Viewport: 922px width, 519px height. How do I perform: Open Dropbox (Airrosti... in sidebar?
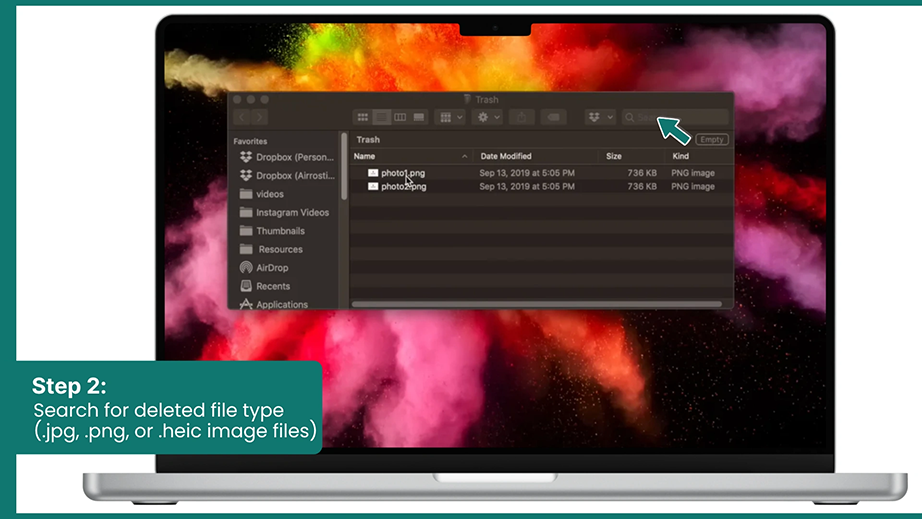(x=287, y=175)
